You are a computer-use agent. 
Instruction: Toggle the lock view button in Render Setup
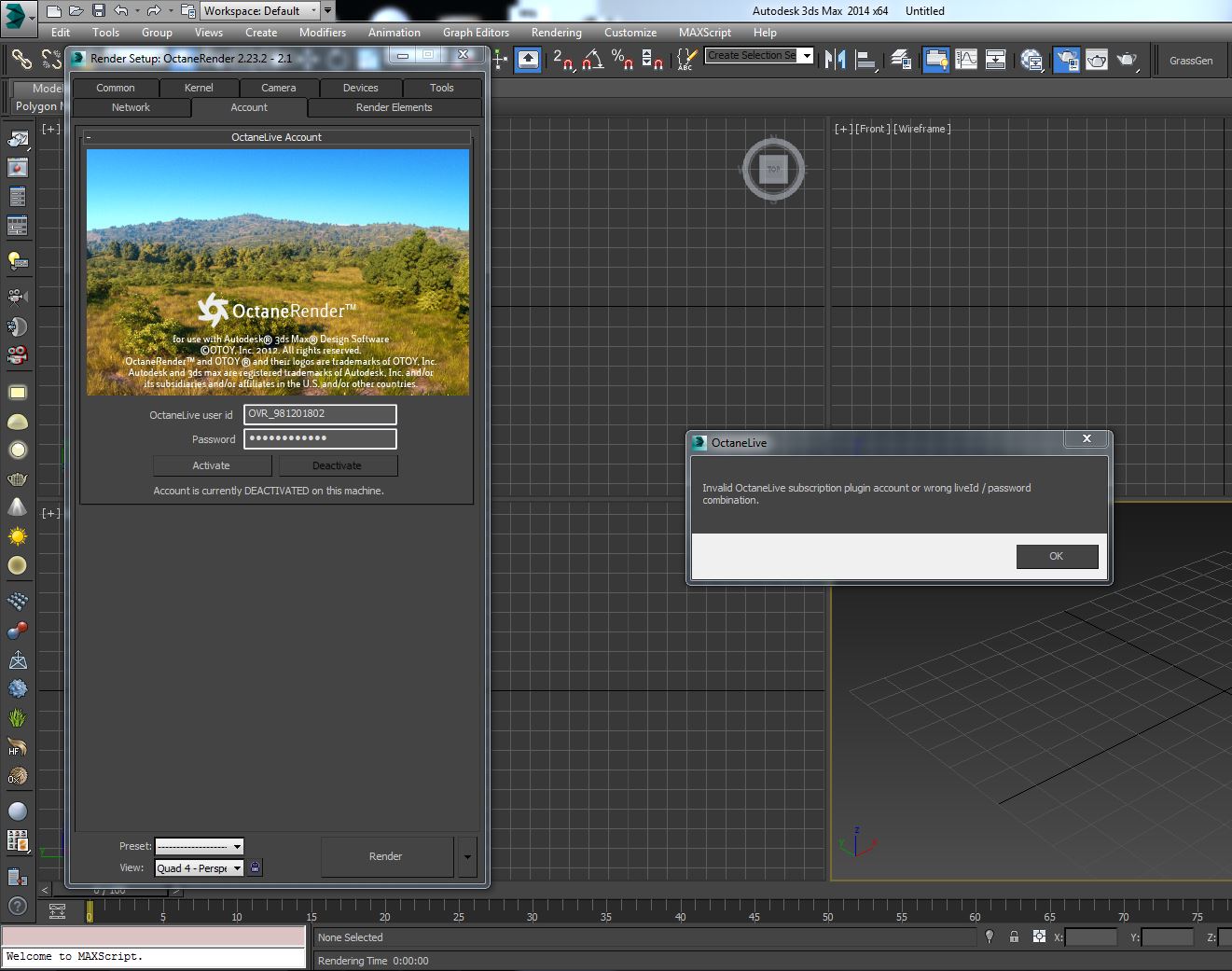coord(256,867)
